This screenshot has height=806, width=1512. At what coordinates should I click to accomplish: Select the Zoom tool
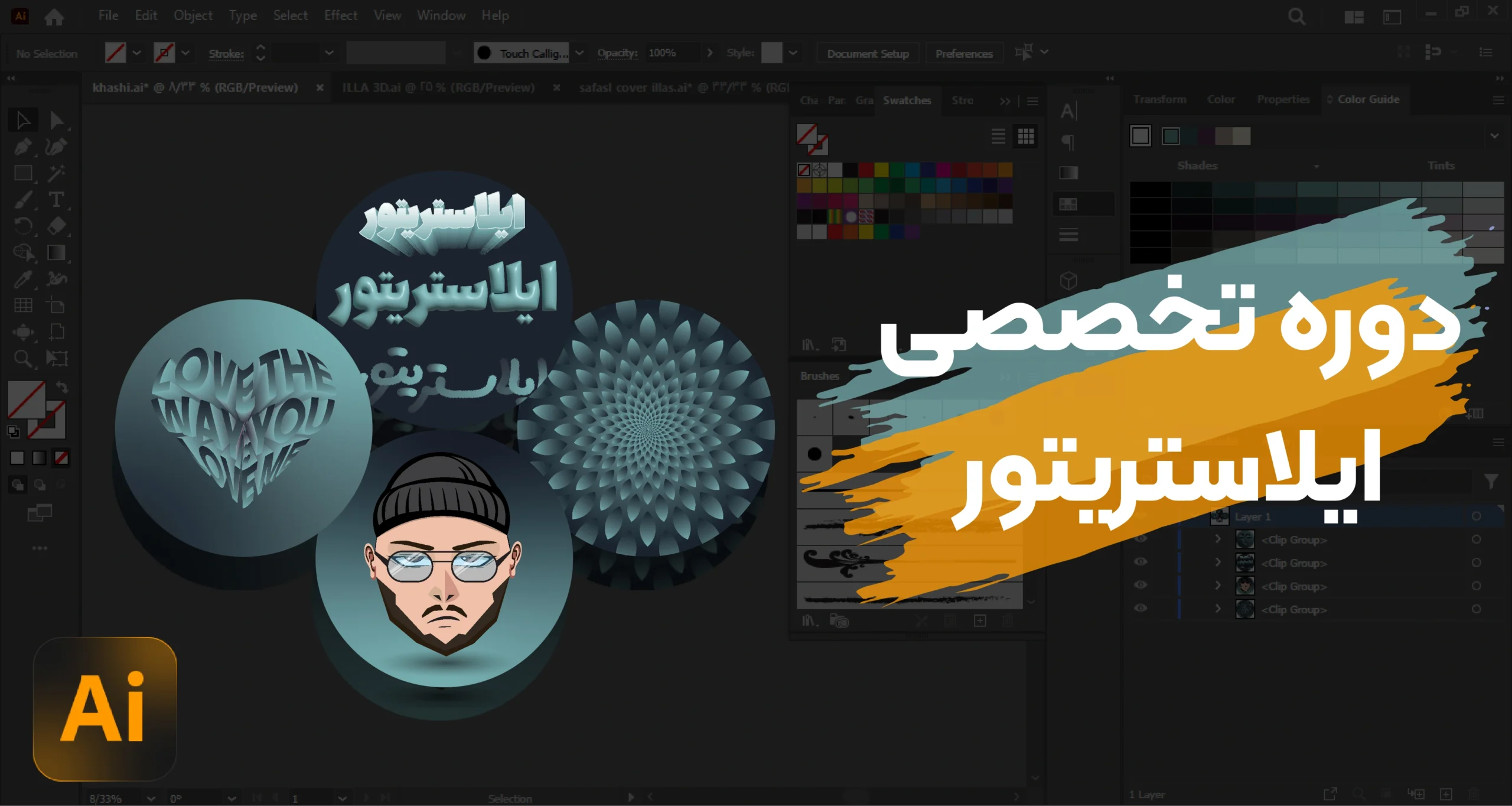coord(23,358)
